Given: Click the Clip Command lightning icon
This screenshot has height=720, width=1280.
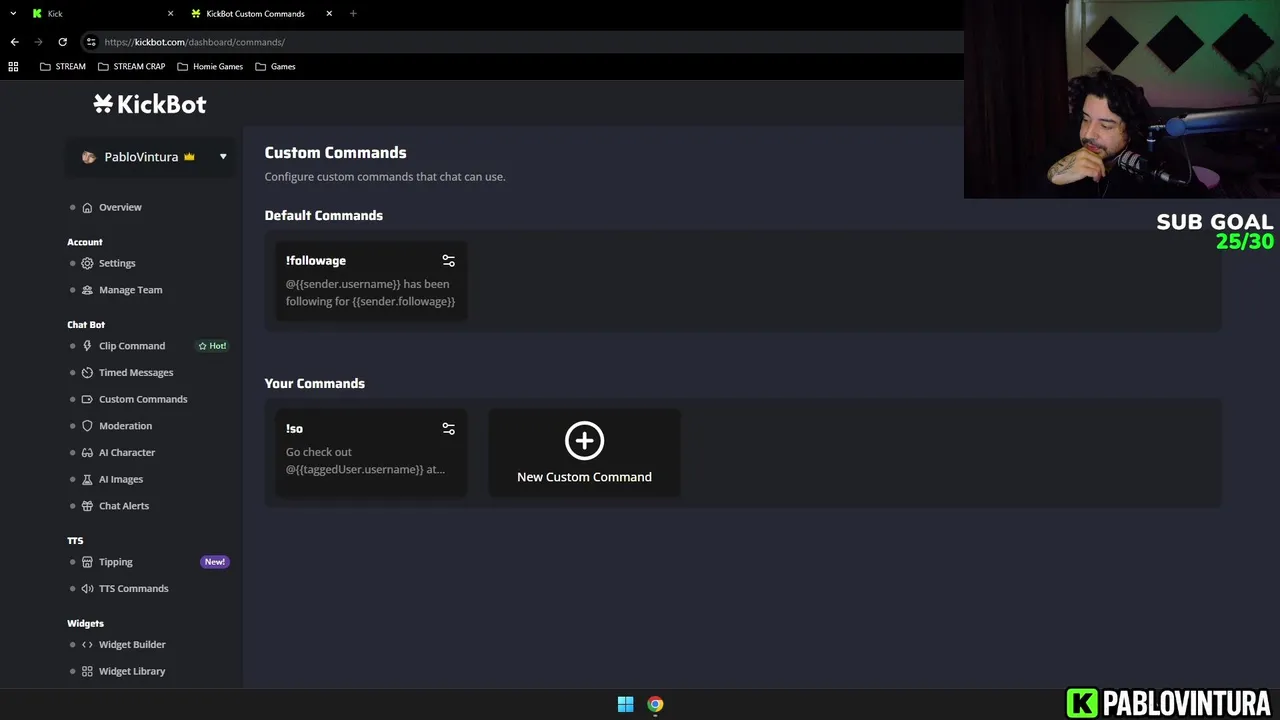Looking at the screenshot, I should [87, 346].
